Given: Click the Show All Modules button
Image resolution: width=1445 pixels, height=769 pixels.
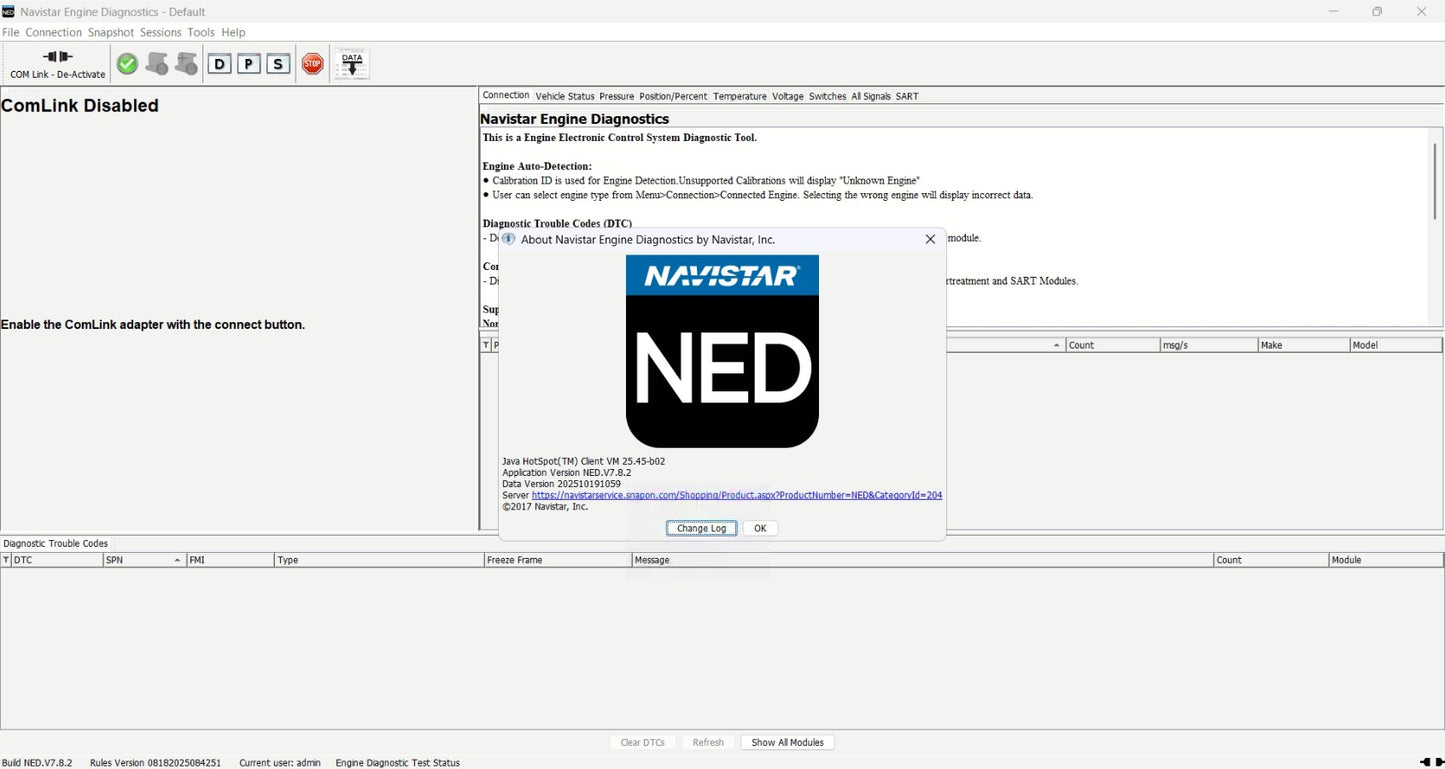Looking at the screenshot, I should click(x=788, y=742).
